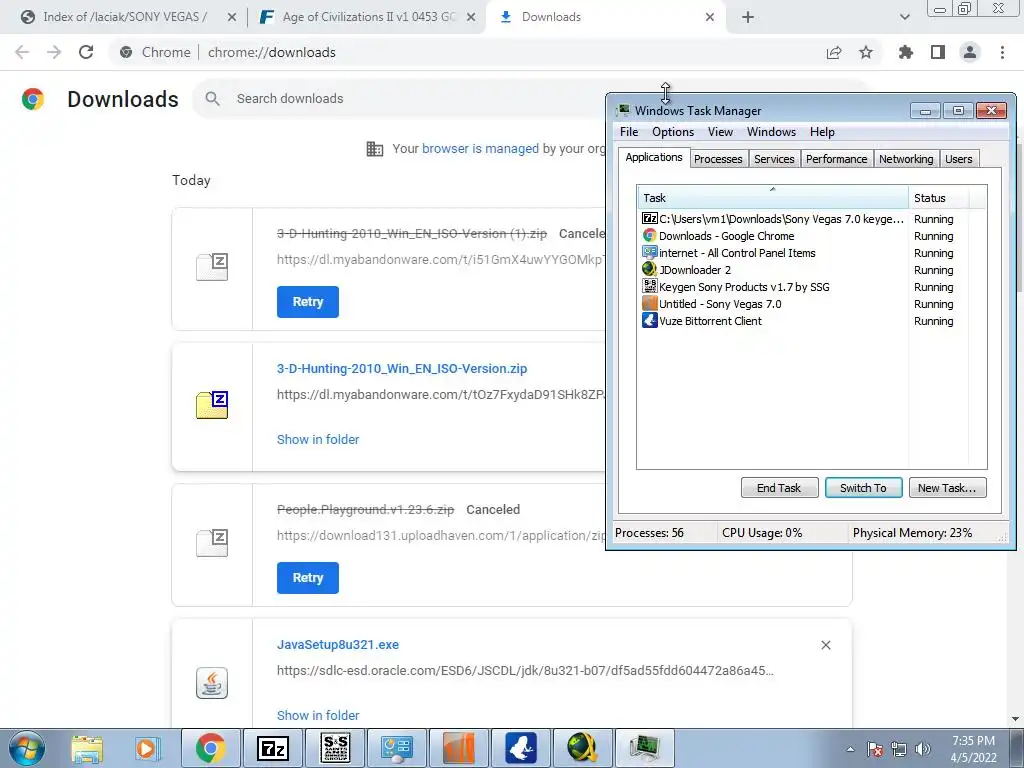Screen dimensions: 1024x768
Task: Click the tab search chevron
Action: point(904,17)
